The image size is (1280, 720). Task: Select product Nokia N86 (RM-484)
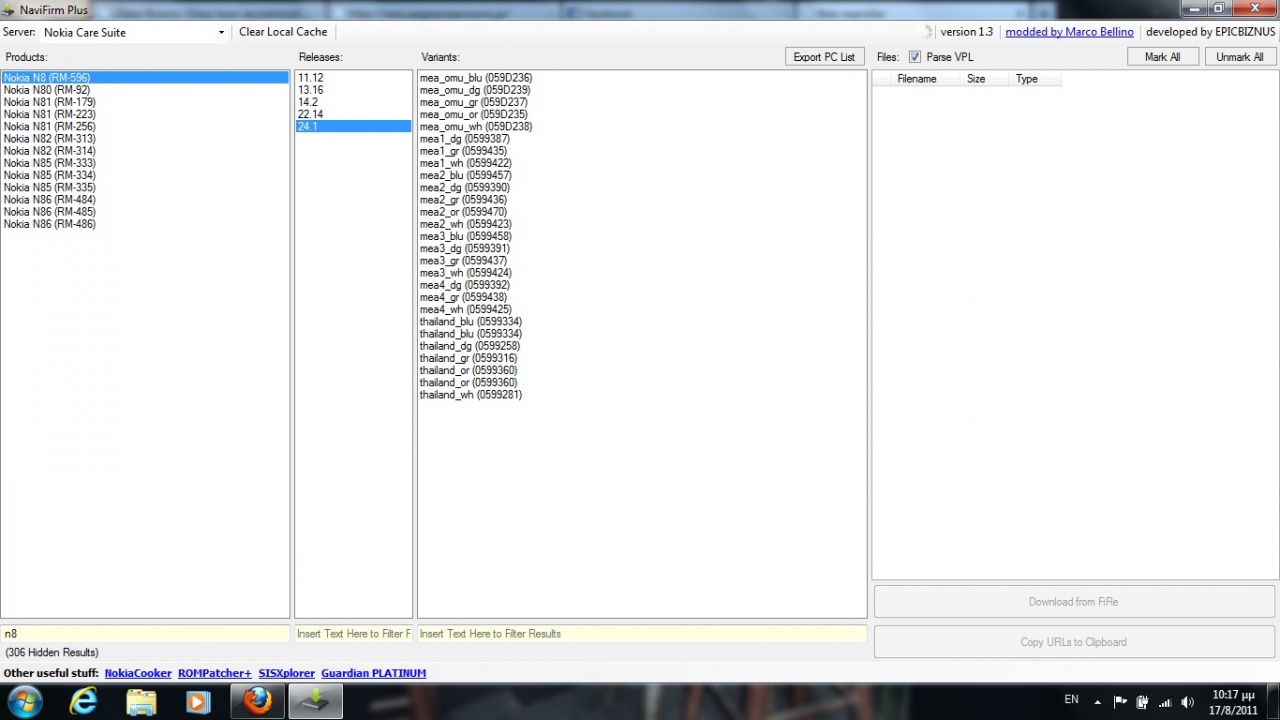145,199
